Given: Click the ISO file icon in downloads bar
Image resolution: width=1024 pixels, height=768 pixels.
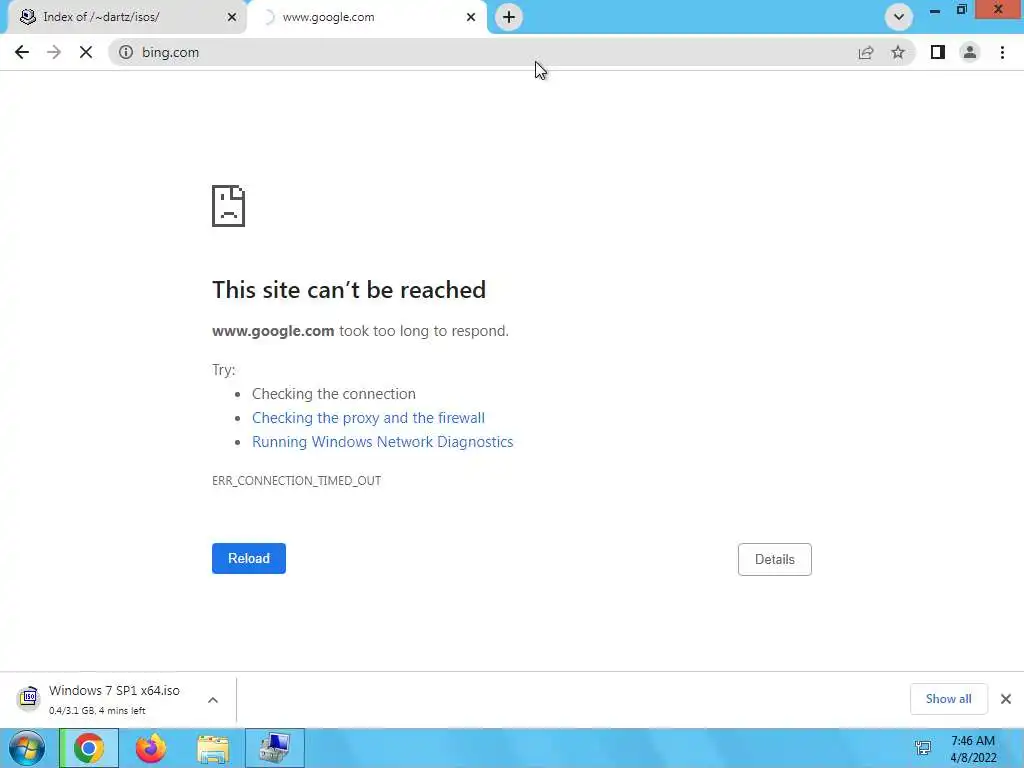Looking at the screenshot, I should pos(28,698).
